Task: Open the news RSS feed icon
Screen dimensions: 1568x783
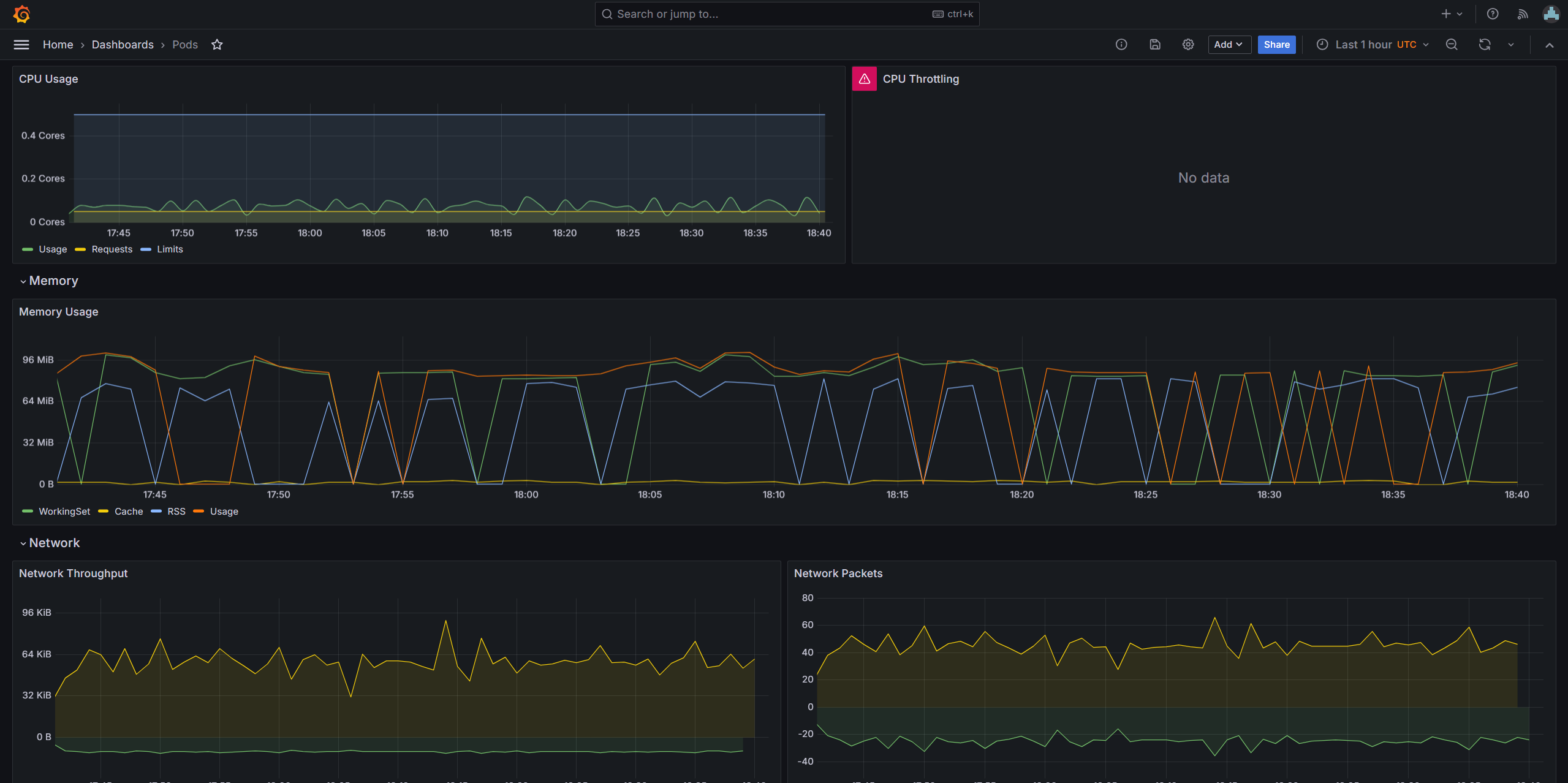Action: coord(1523,13)
